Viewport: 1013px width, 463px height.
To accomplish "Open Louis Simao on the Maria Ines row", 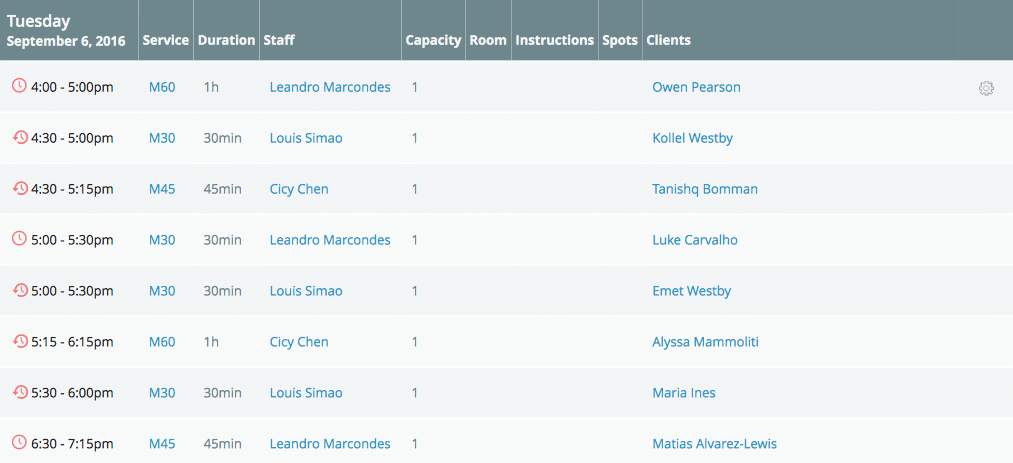I will coord(306,393).
